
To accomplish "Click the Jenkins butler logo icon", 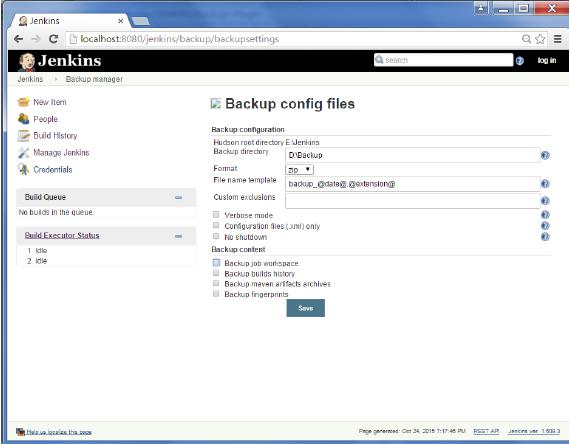I will tap(27, 61).
